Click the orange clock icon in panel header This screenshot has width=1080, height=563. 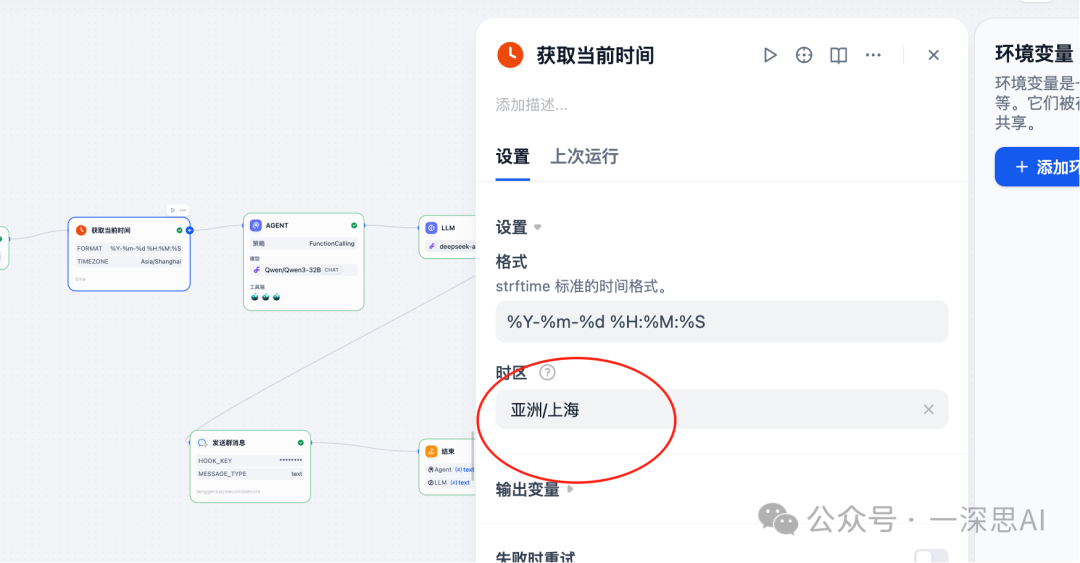510,55
